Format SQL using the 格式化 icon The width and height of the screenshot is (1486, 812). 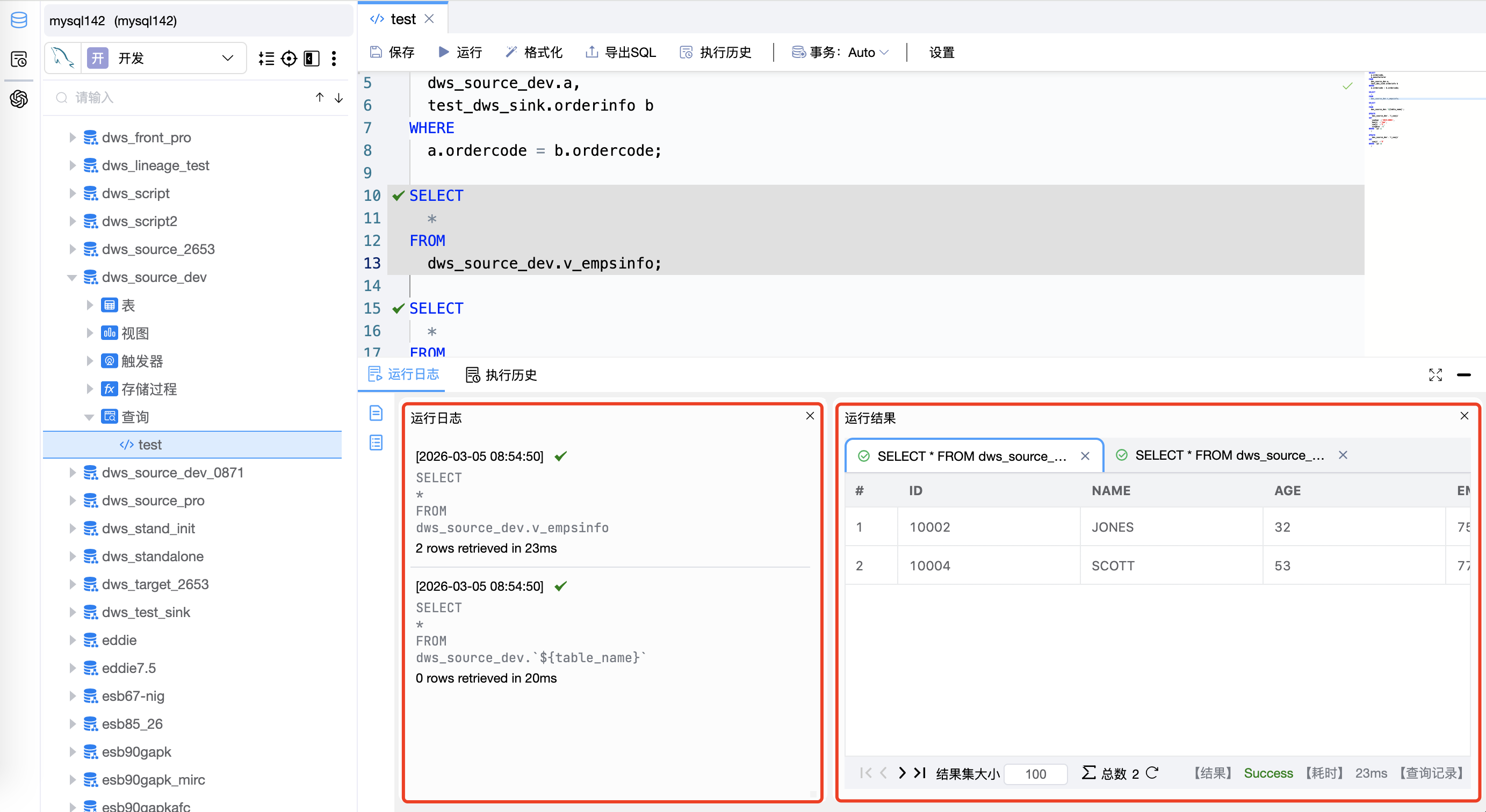511,52
